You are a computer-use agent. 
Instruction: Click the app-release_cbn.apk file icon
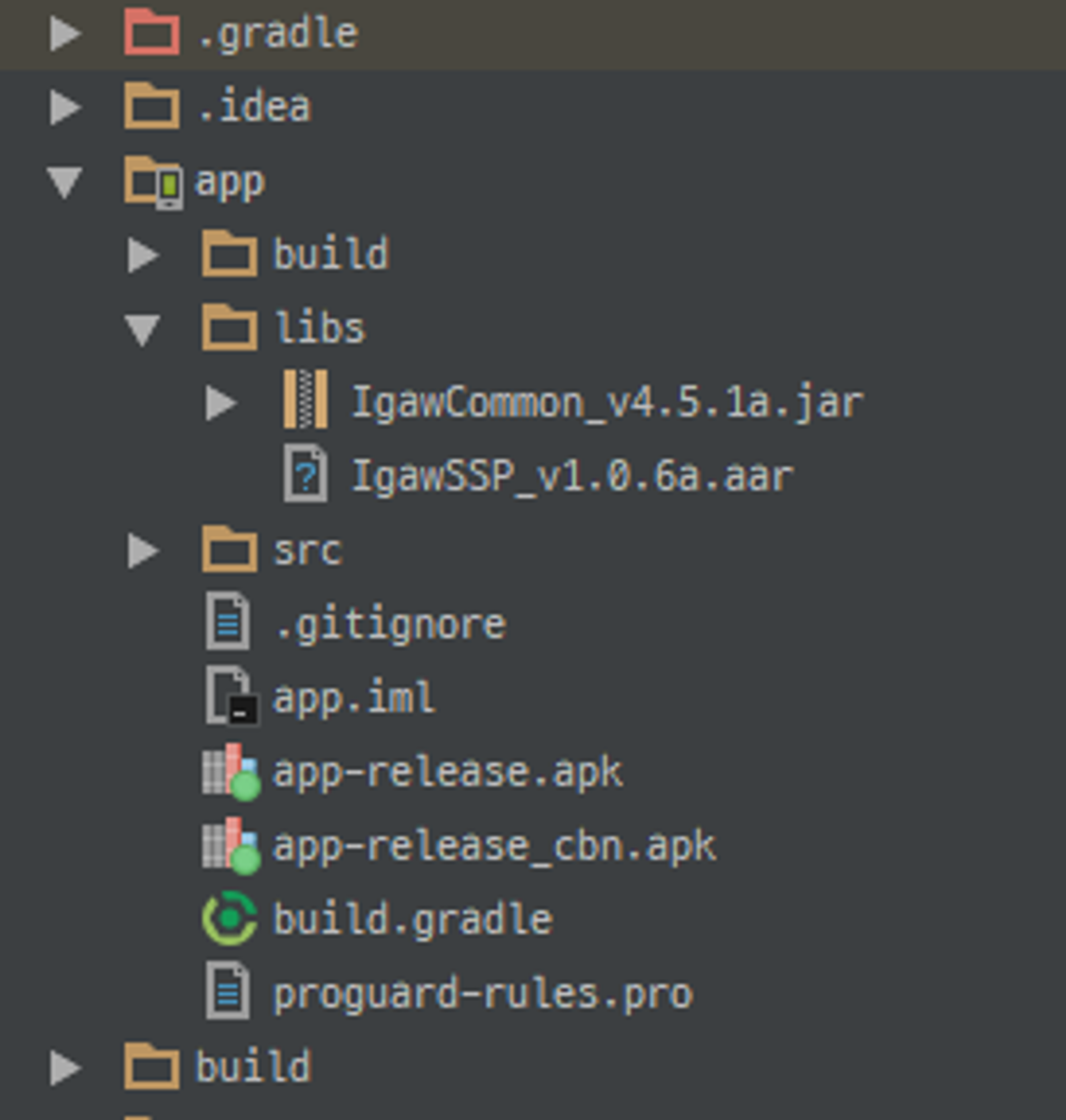pyautogui.click(x=230, y=845)
